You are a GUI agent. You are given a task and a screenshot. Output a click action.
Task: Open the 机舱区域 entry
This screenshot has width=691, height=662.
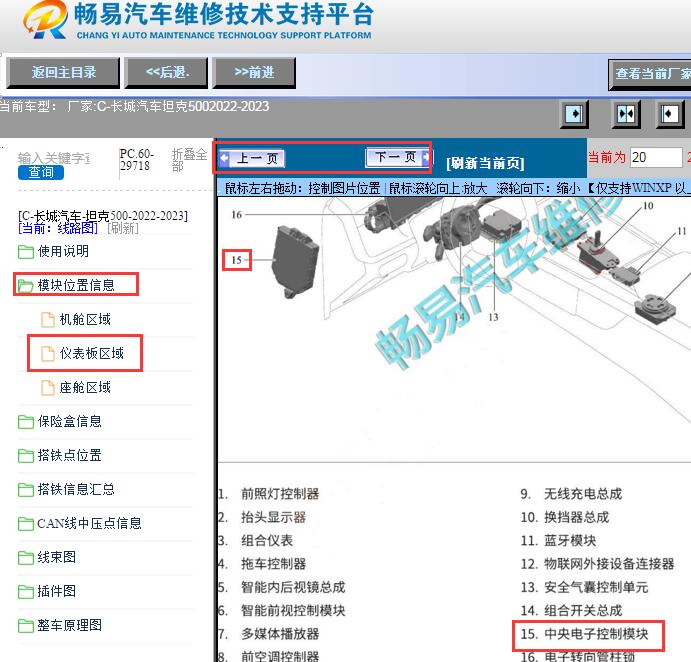coord(85,320)
